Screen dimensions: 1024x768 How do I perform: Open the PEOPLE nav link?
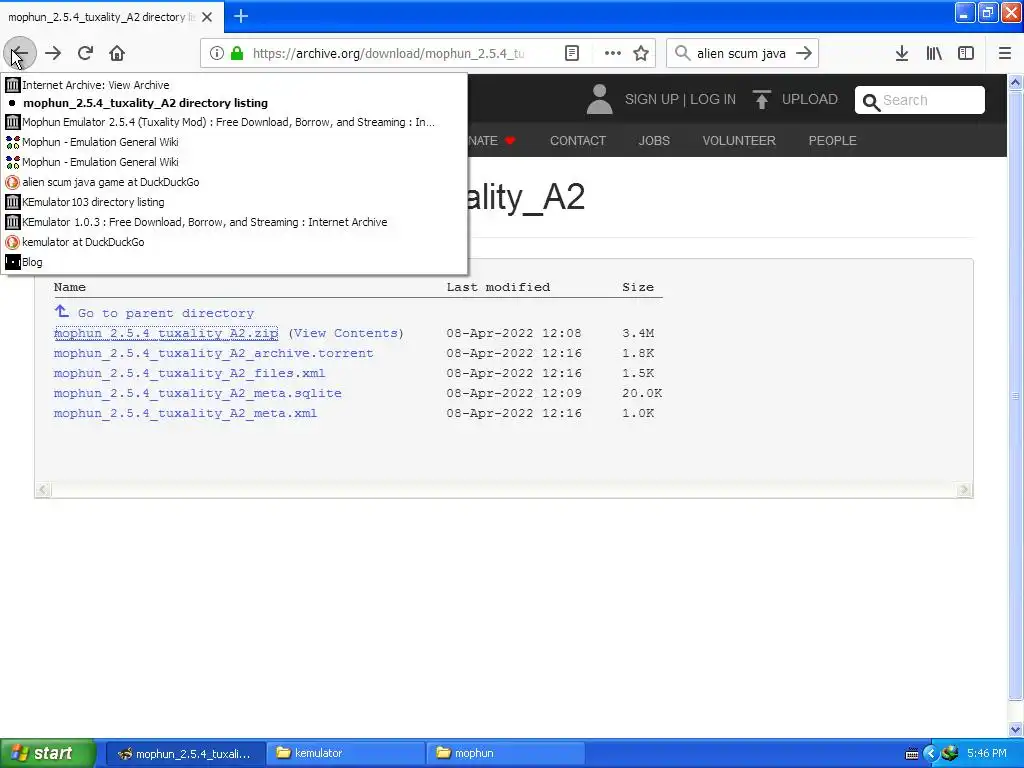(x=832, y=140)
